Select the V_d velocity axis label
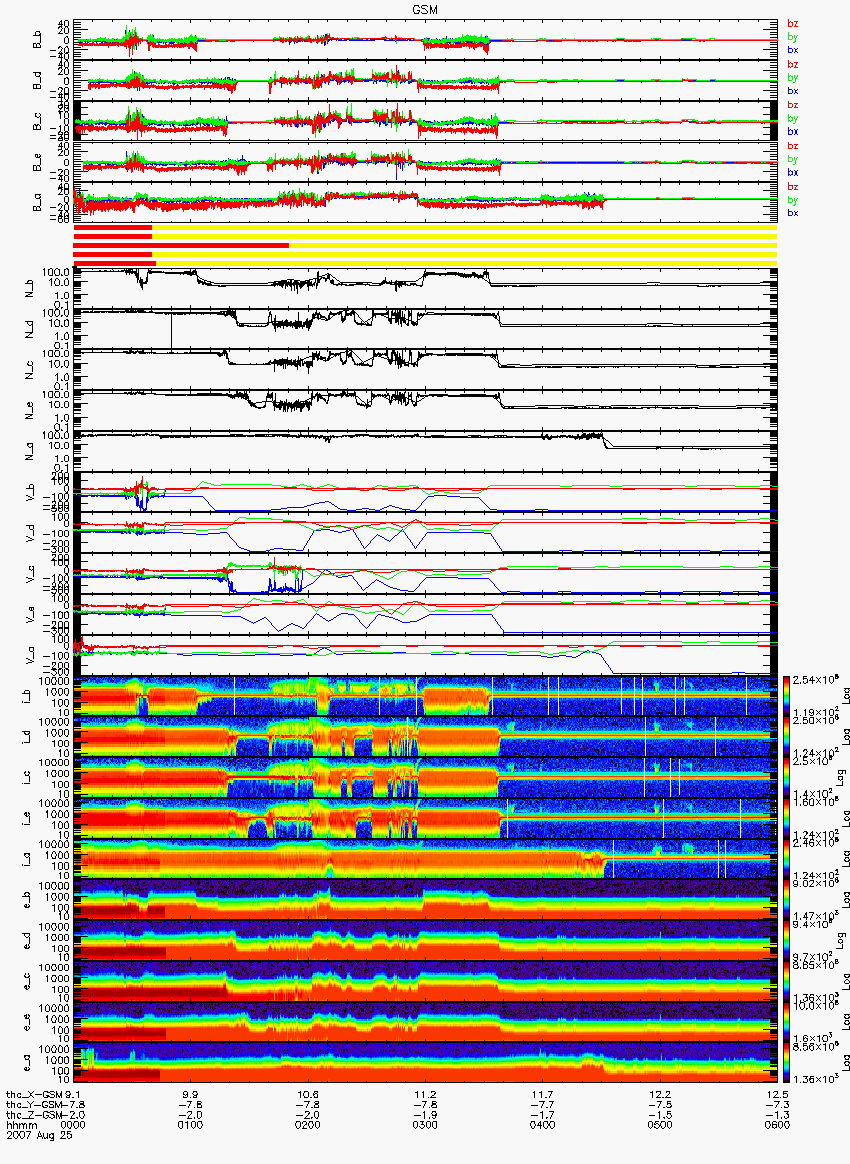The image size is (850, 1164). [31, 533]
